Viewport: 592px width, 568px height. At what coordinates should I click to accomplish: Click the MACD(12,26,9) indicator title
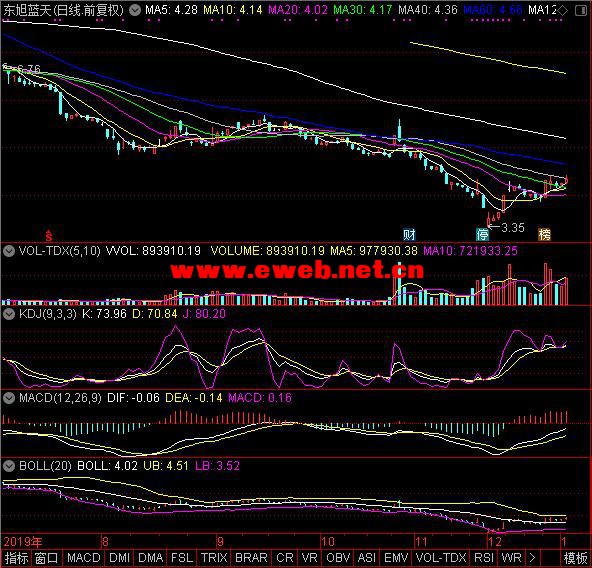60,398
